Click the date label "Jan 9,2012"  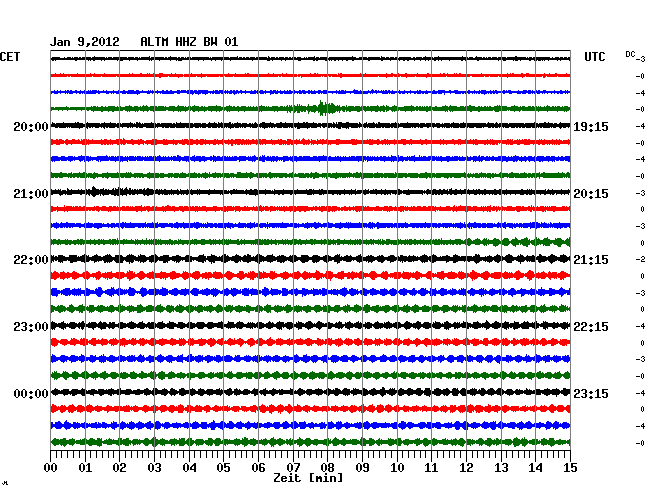(85, 42)
